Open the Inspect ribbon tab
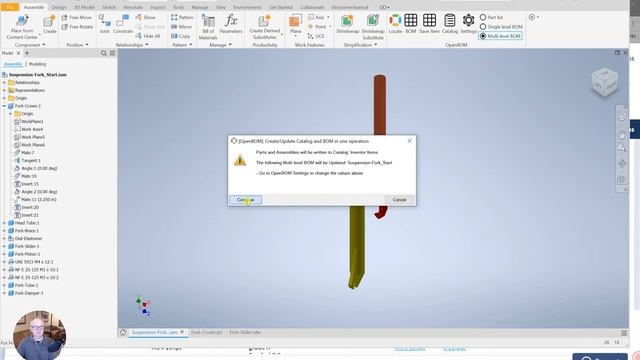 tap(158, 7)
